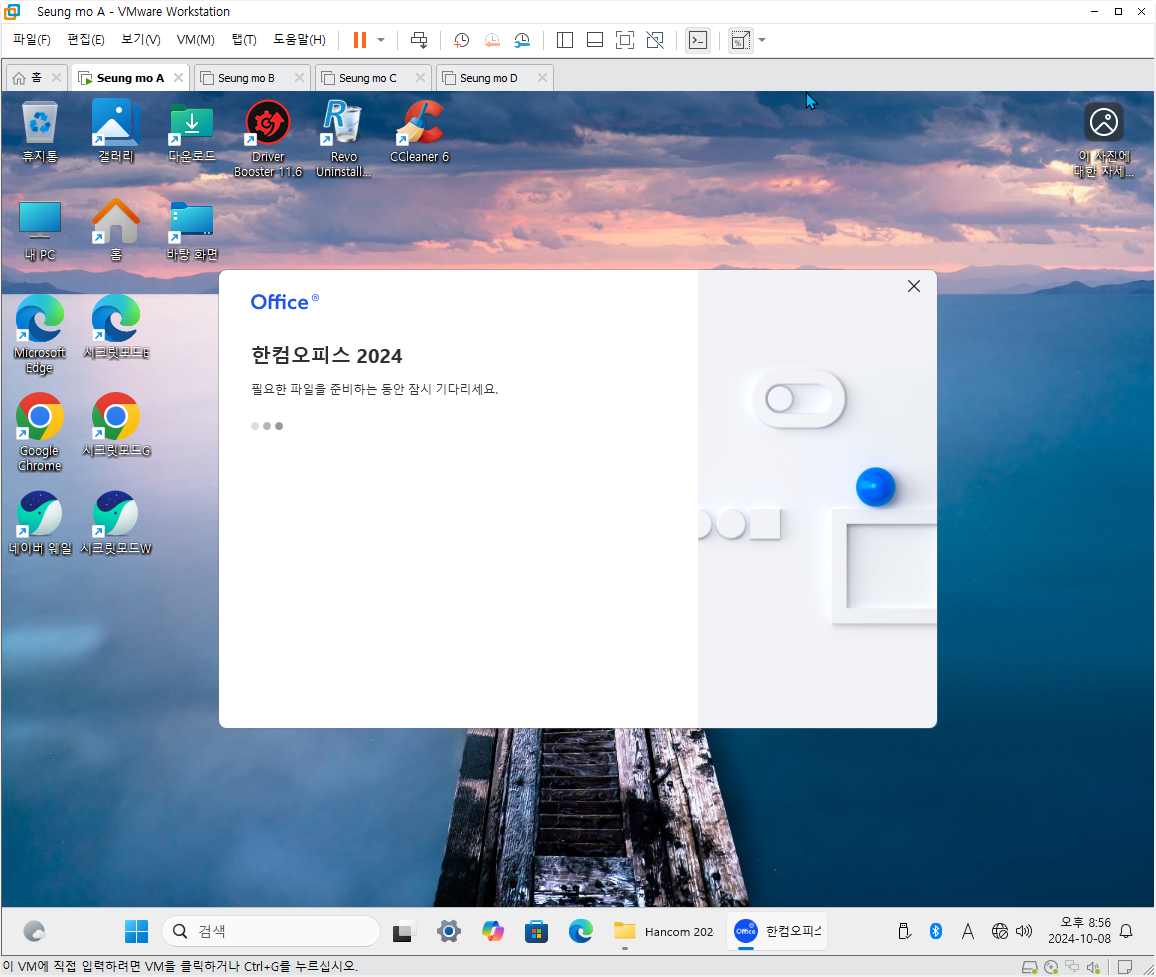Open the Hancom 202 folder taskbar item

(x=664, y=931)
